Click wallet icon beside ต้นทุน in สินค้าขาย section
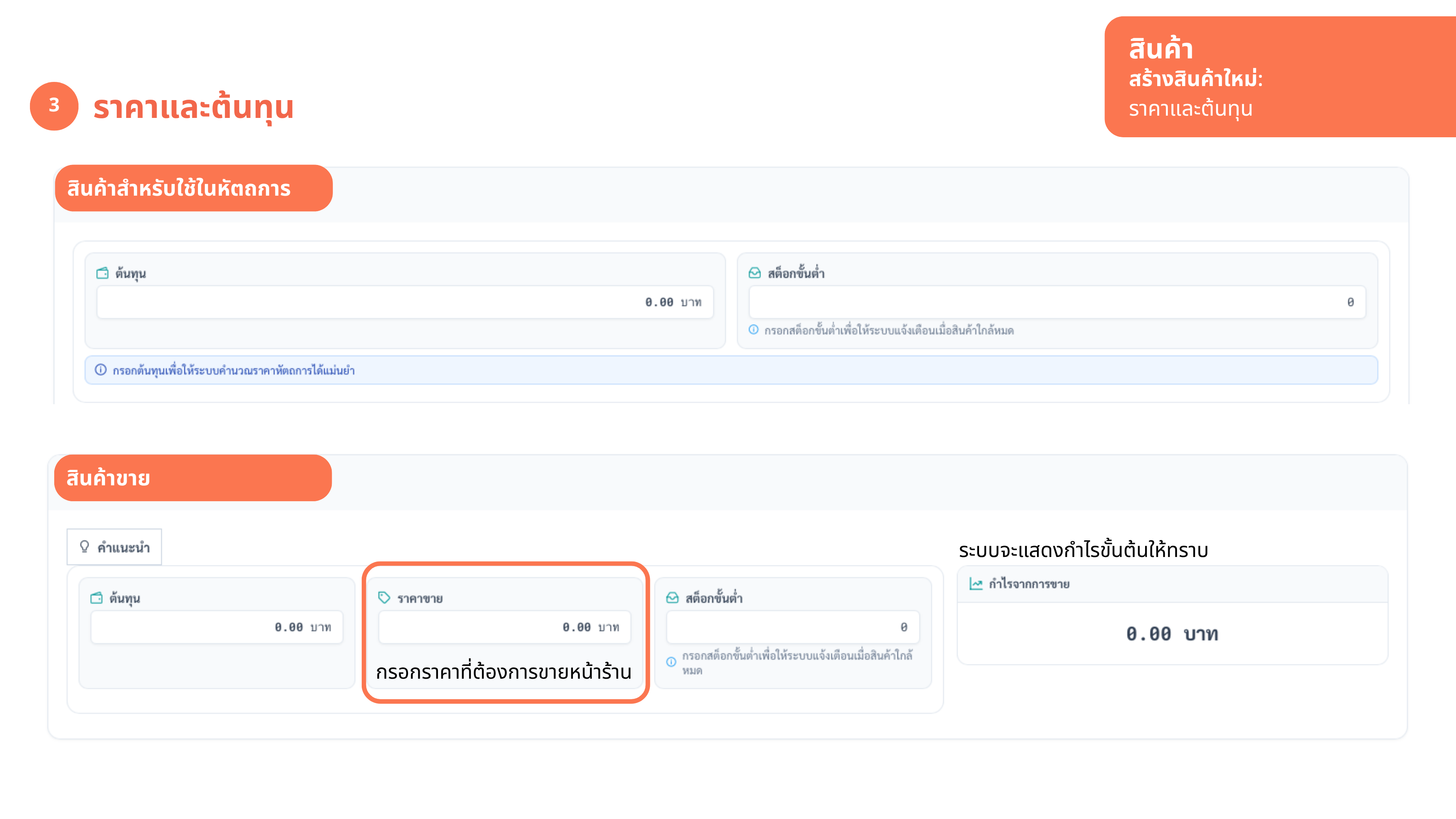 click(97, 598)
